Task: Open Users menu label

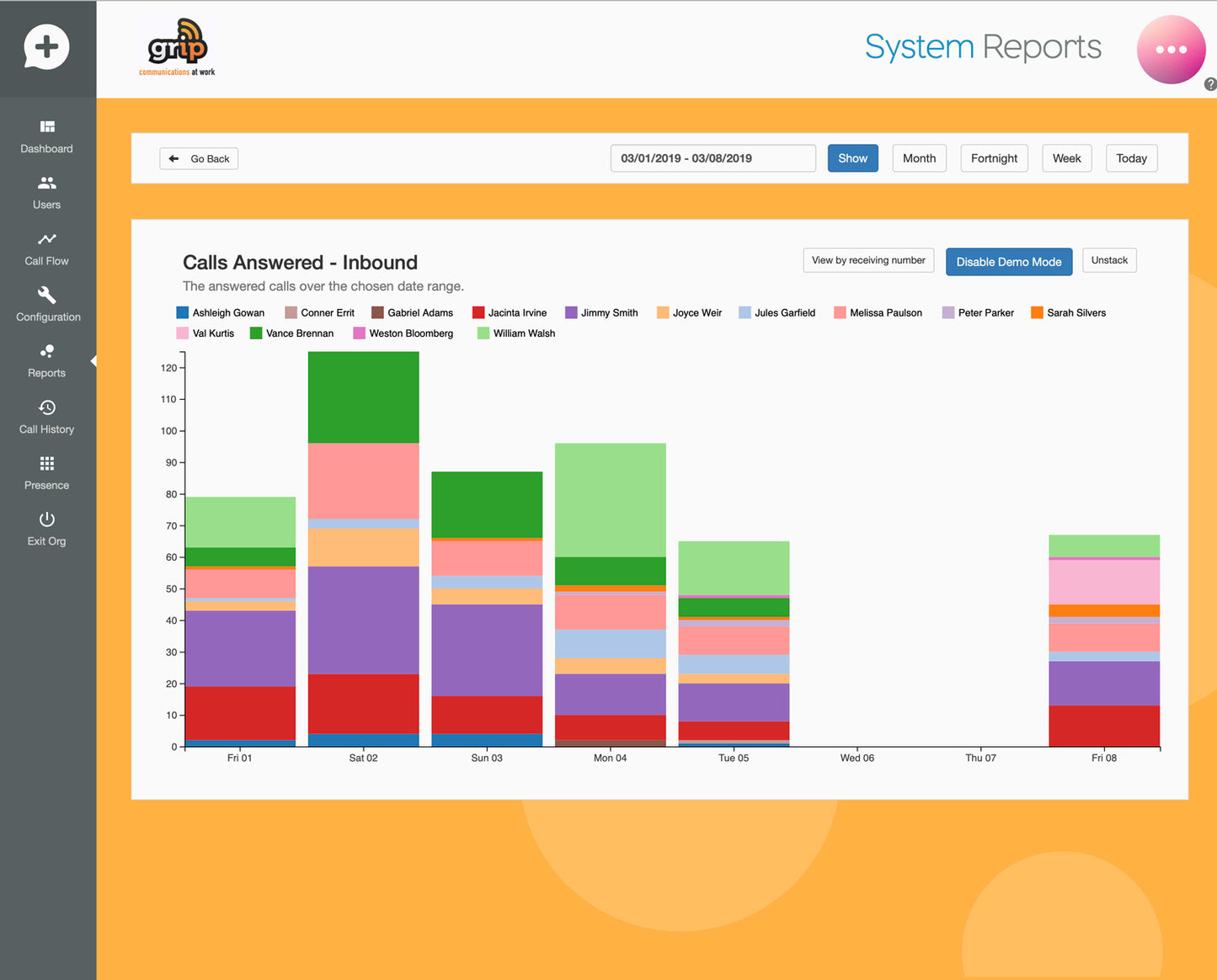Action: pyautogui.click(x=47, y=205)
